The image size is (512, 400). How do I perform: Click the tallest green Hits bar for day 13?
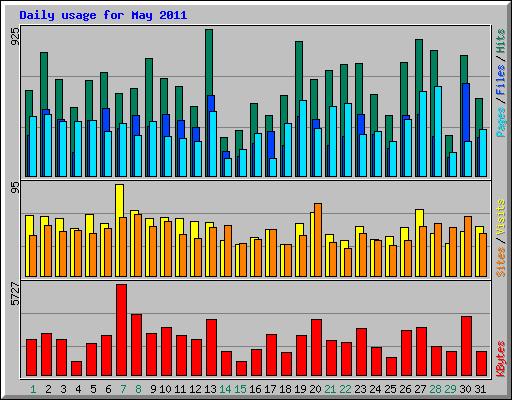[209, 63]
